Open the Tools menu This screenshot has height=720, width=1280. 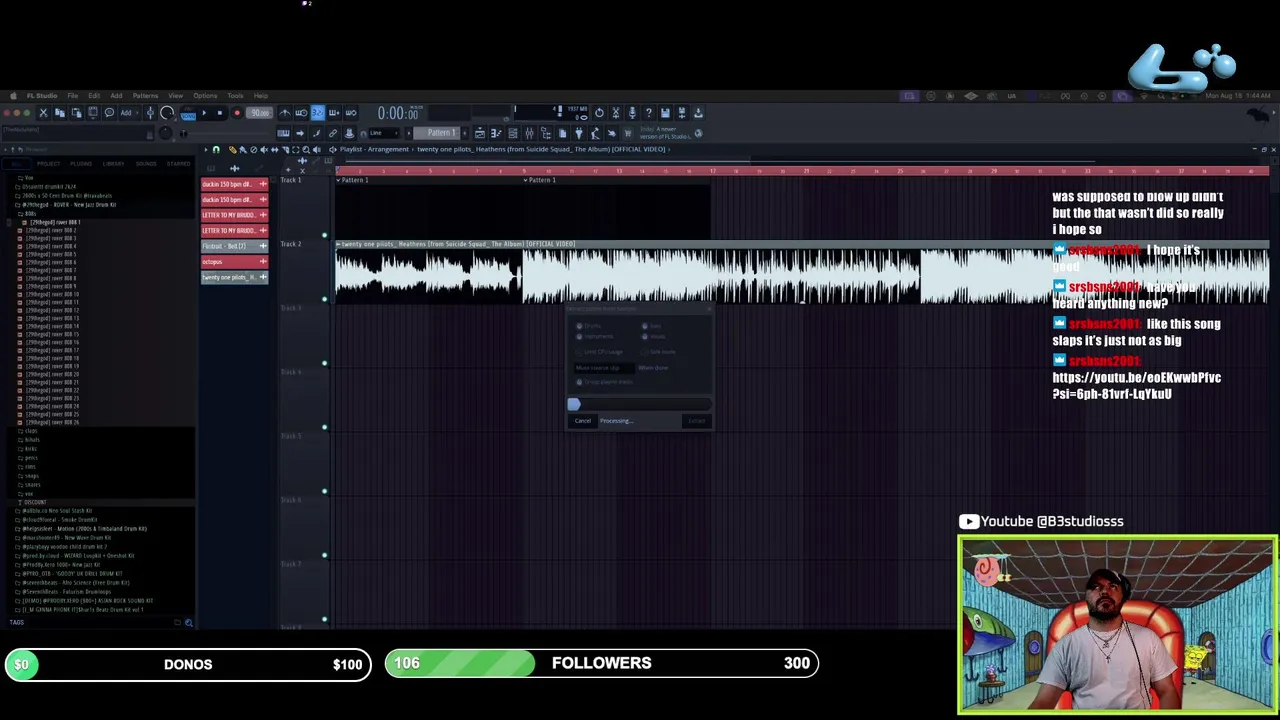pyautogui.click(x=235, y=96)
